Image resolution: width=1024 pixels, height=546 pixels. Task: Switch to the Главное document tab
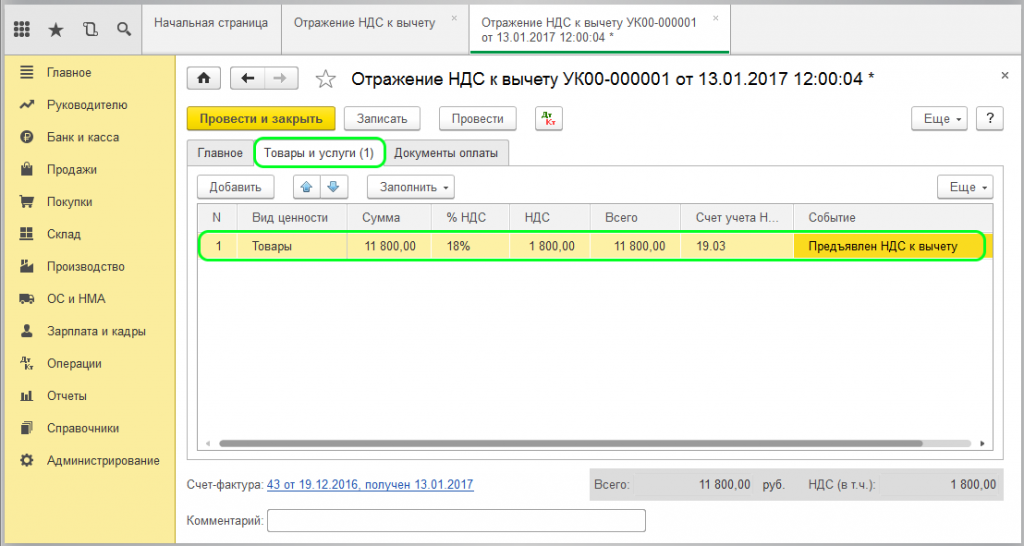click(x=220, y=153)
